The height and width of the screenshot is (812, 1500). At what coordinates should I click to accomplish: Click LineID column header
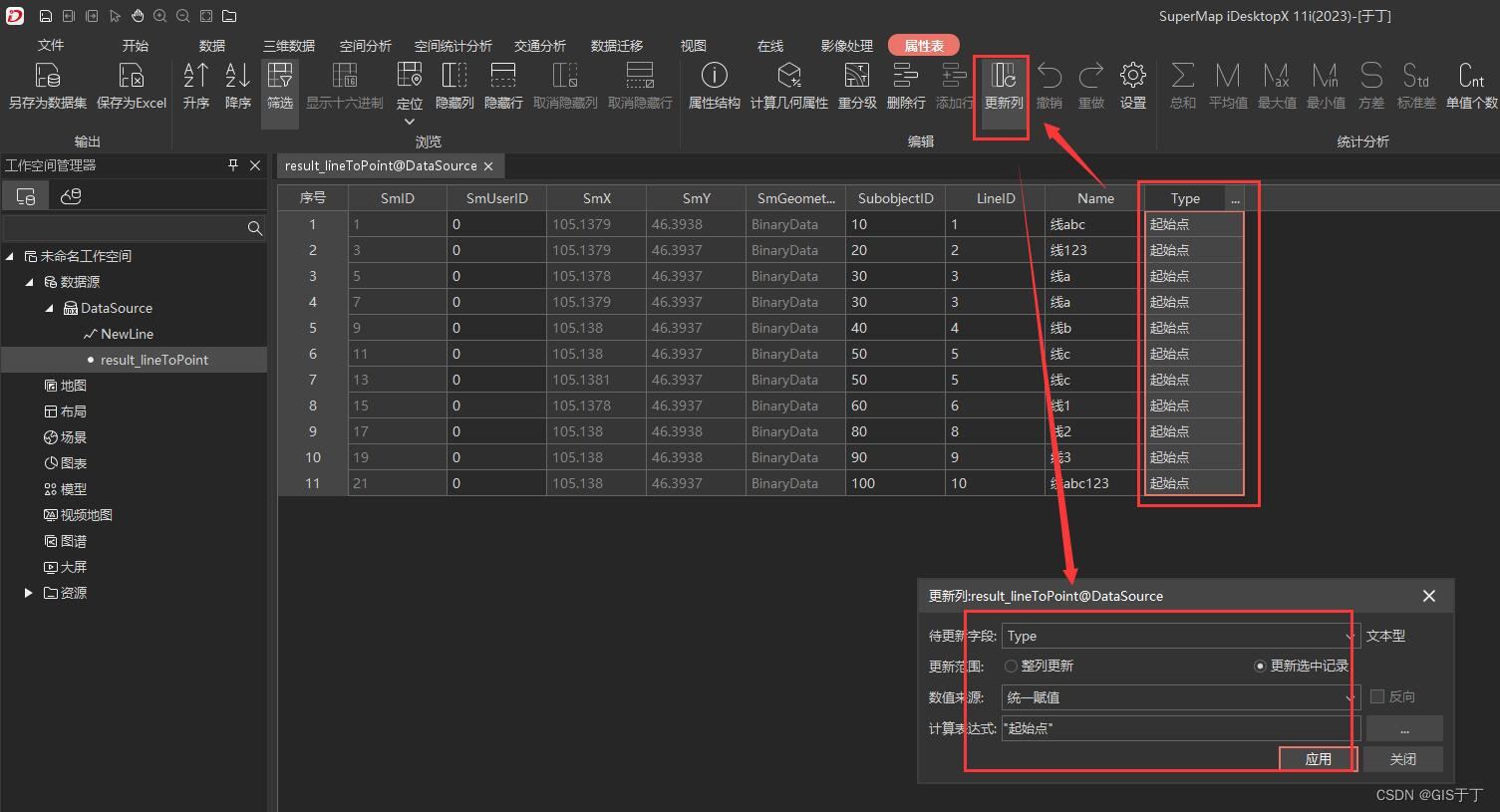[x=995, y=198]
